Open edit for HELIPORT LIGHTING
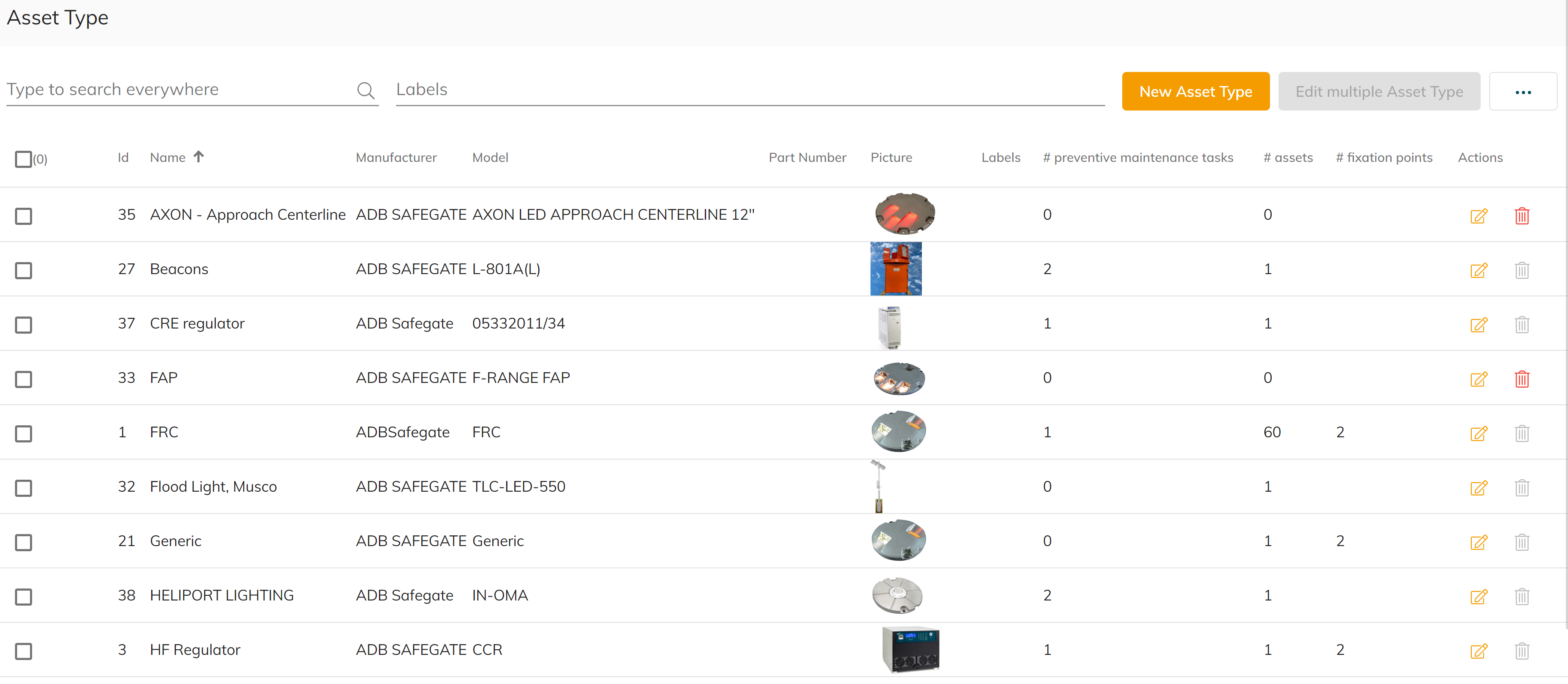The height and width of the screenshot is (684, 1568). [1478, 596]
